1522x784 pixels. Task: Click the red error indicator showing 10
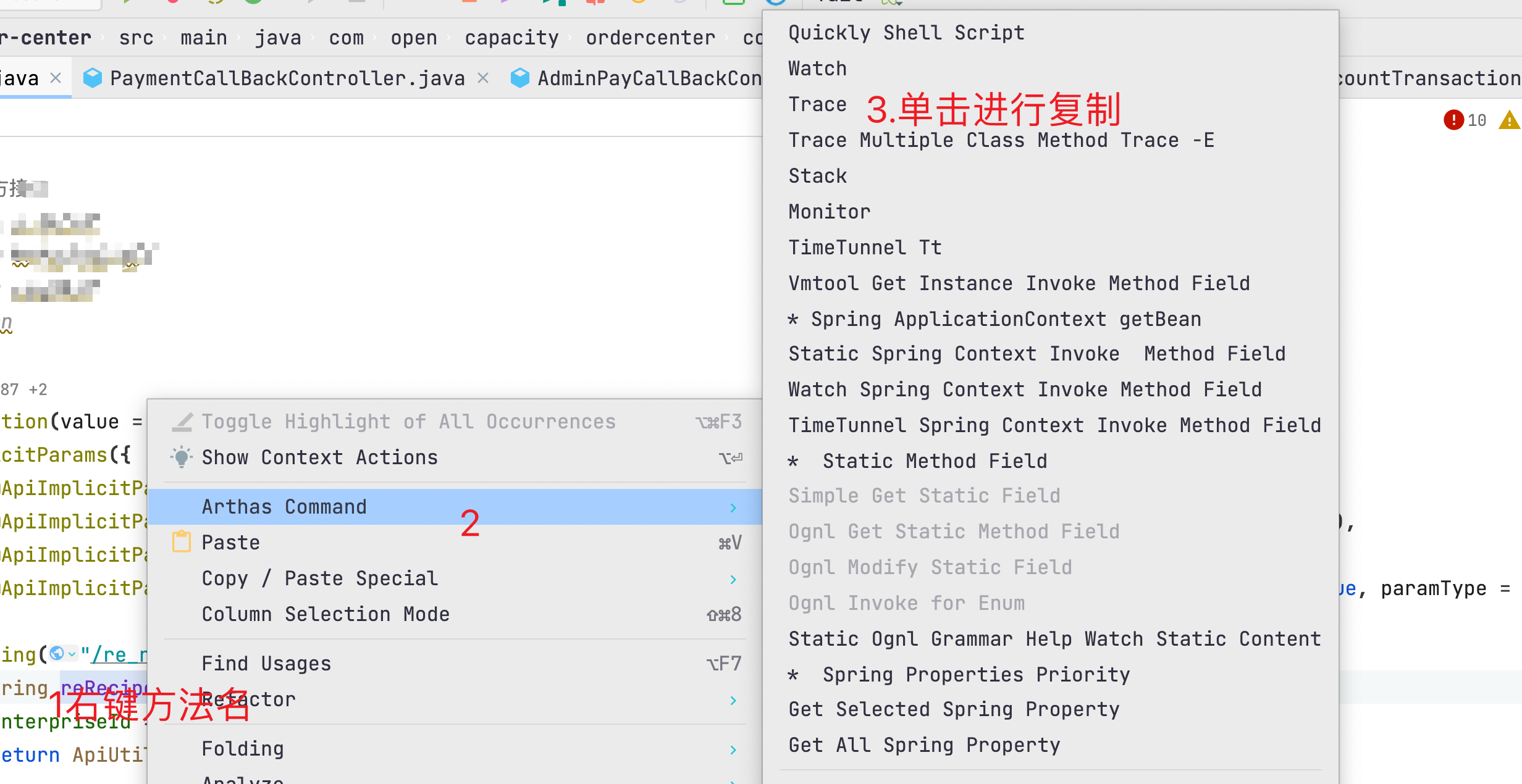[1465, 120]
